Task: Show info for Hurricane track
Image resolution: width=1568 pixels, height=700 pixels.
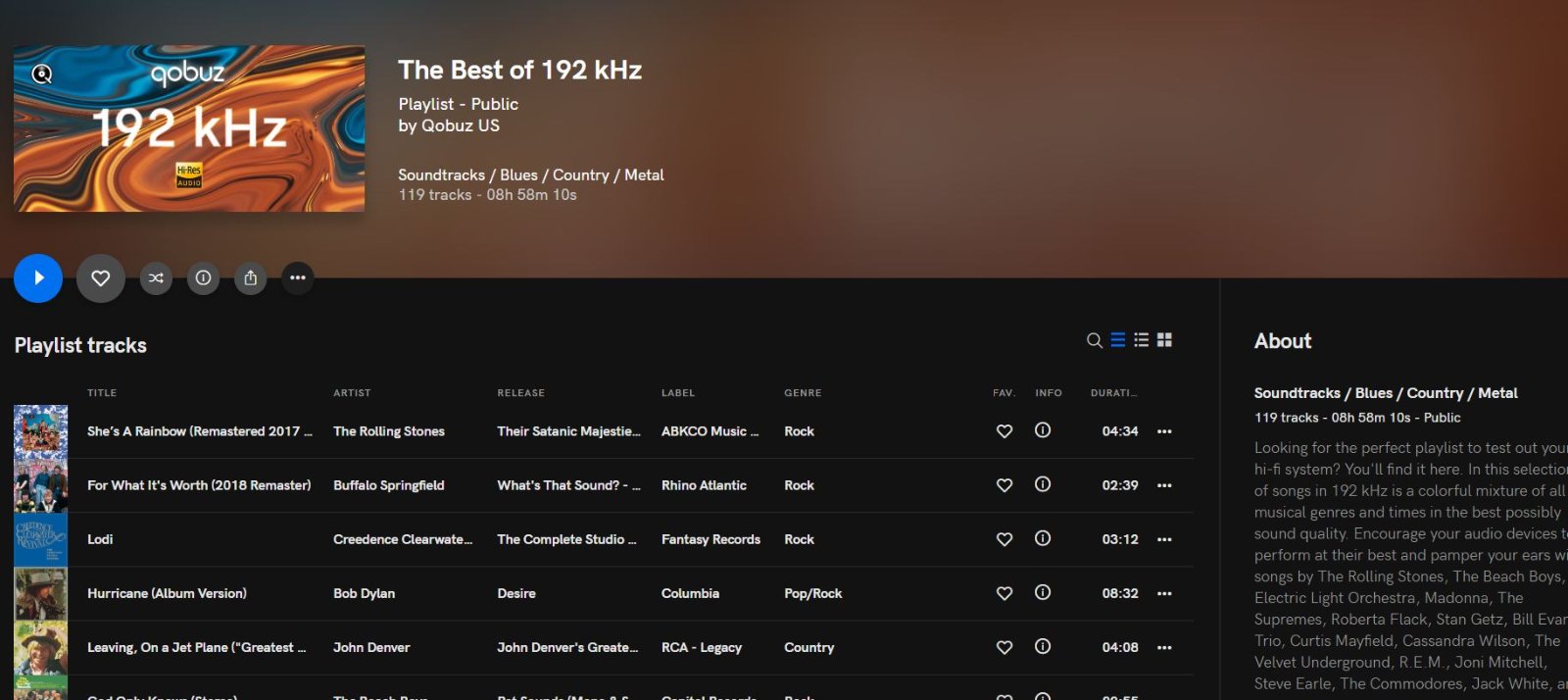Action: point(1043,592)
